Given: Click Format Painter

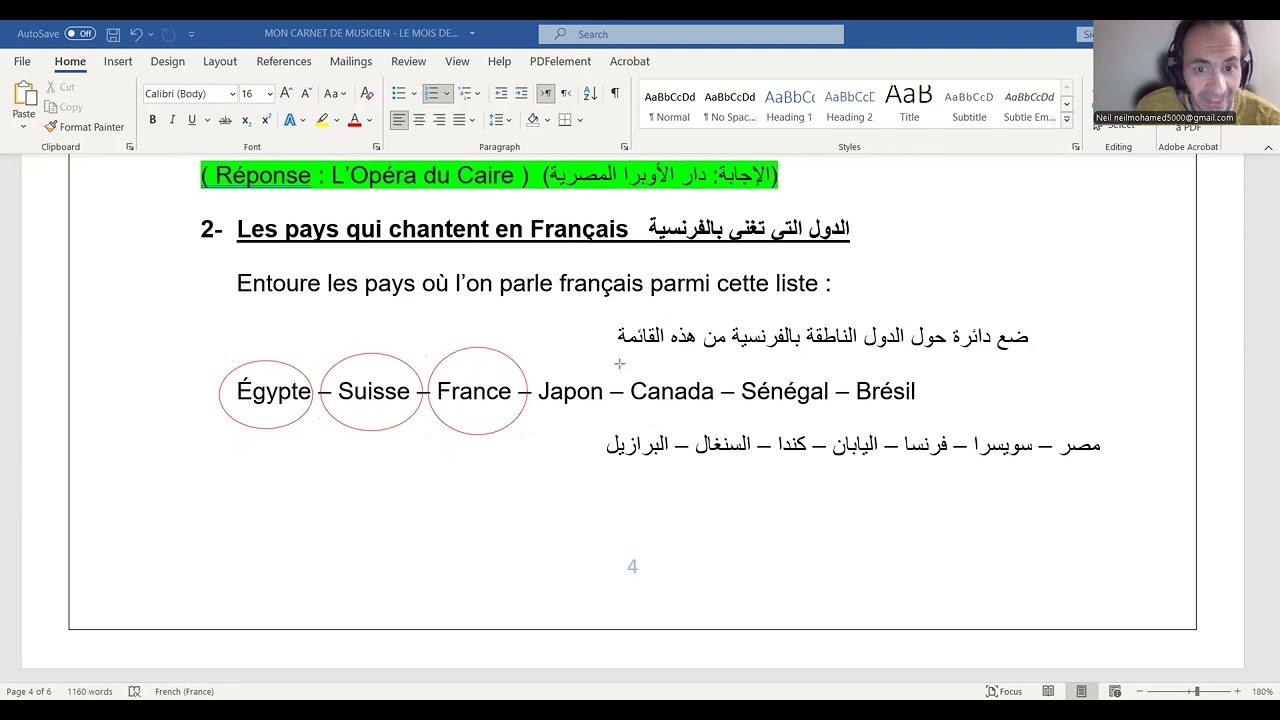Looking at the screenshot, I should (84, 127).
